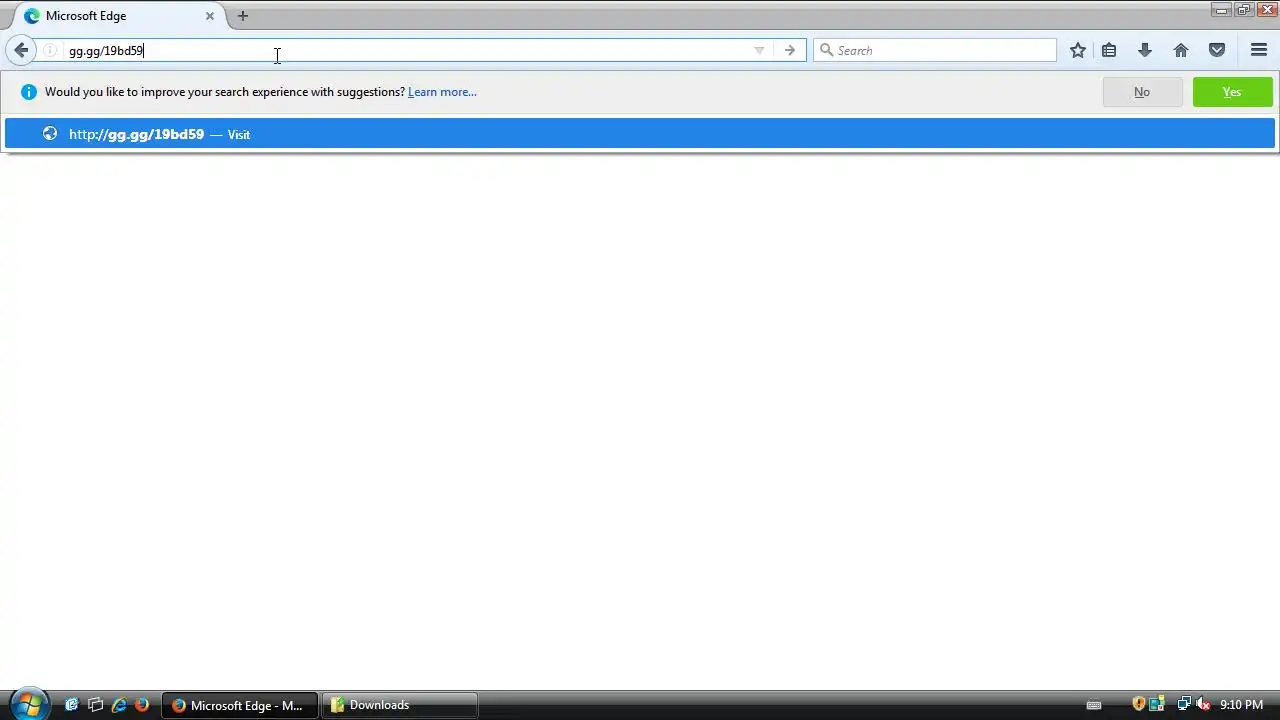Click the Edge logo on the tab
1280x720 pixels.
pyautogui.click(x=32, y=16)
